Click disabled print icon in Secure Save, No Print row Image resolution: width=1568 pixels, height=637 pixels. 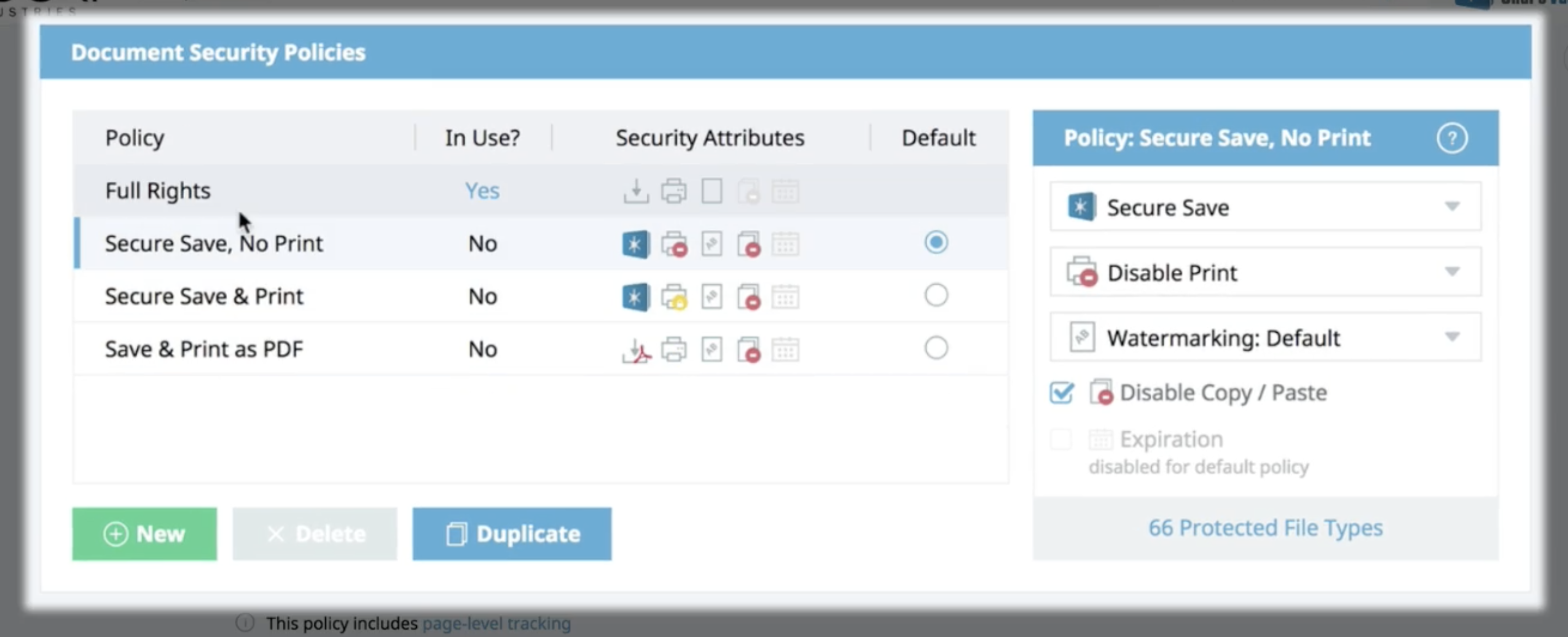click(674, 244)
